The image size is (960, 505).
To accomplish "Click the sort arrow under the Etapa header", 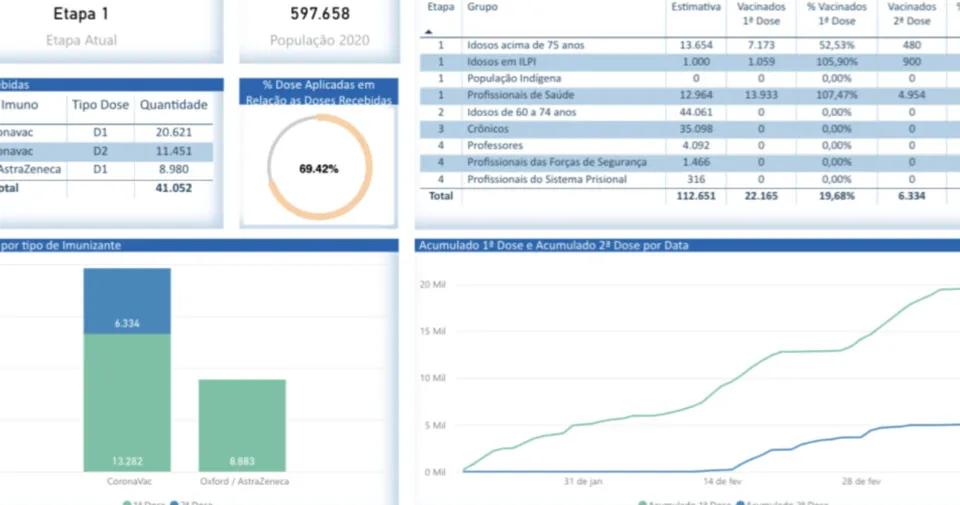I will coord(429,31).
